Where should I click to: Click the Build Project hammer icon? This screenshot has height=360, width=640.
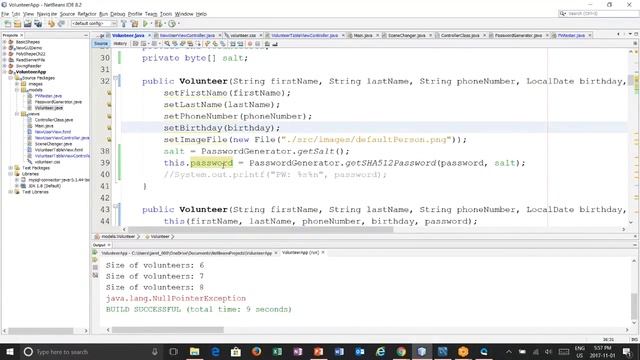tap(124, 24)
